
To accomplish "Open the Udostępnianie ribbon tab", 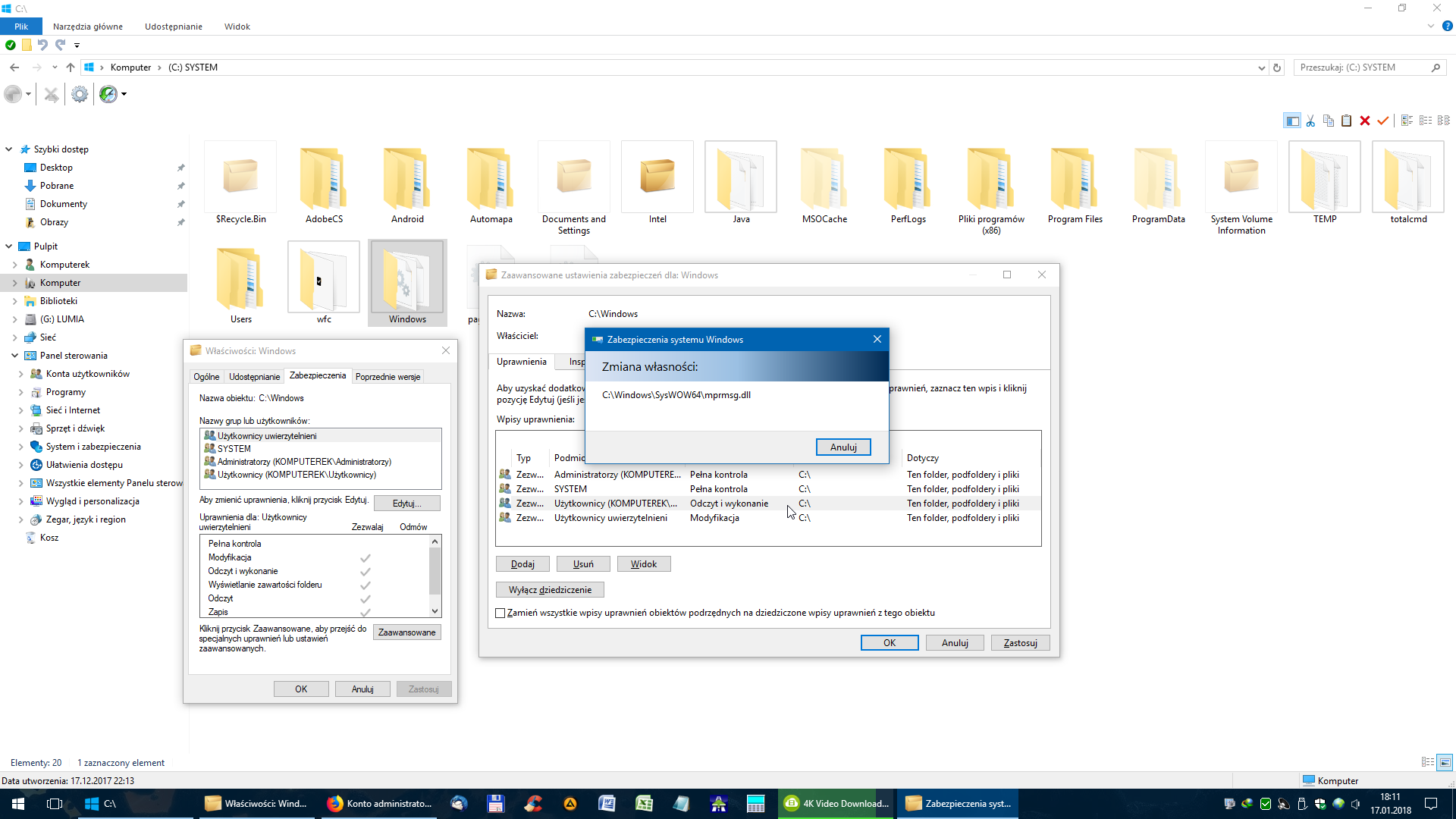I will point(174,27).
